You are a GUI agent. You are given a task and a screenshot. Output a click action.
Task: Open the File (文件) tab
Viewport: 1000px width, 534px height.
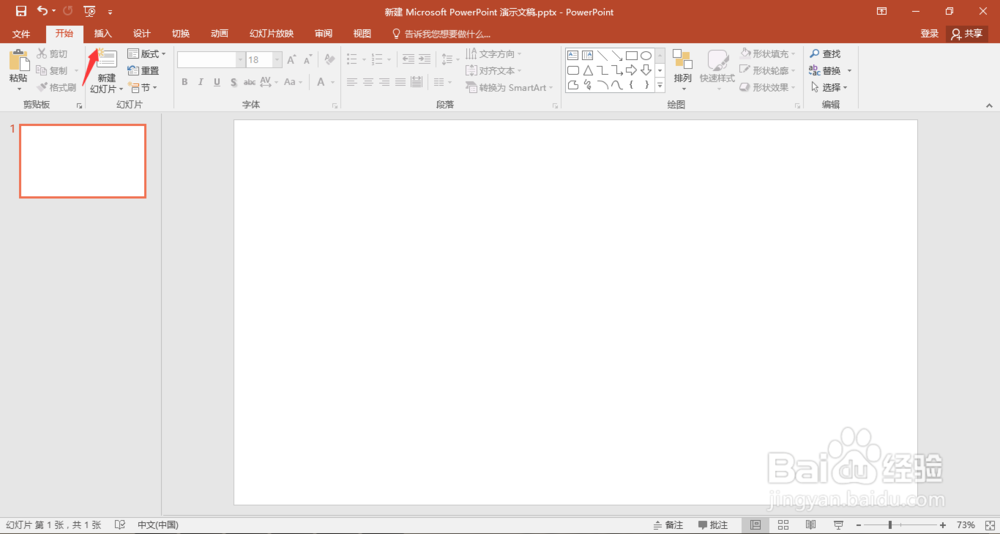pyautogui.click(x=21, y=34)
